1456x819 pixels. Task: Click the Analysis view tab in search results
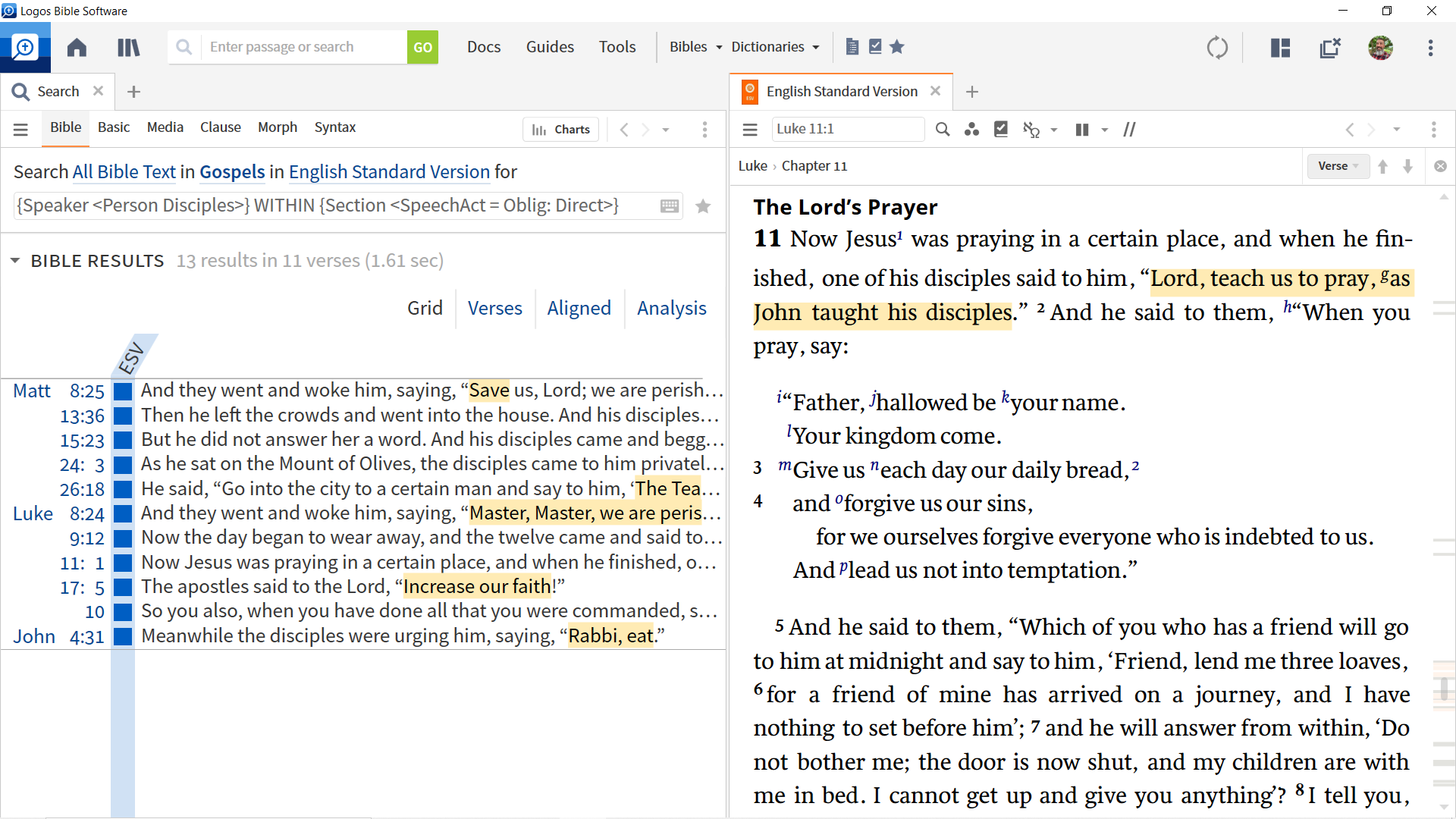671,308
